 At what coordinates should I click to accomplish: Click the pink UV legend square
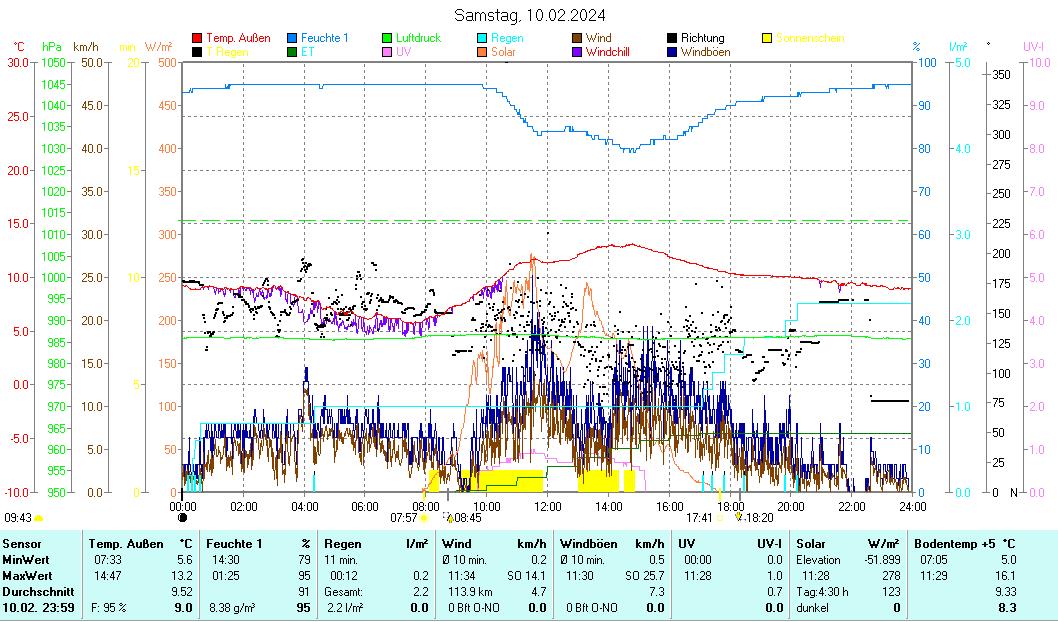pos(388,52)
